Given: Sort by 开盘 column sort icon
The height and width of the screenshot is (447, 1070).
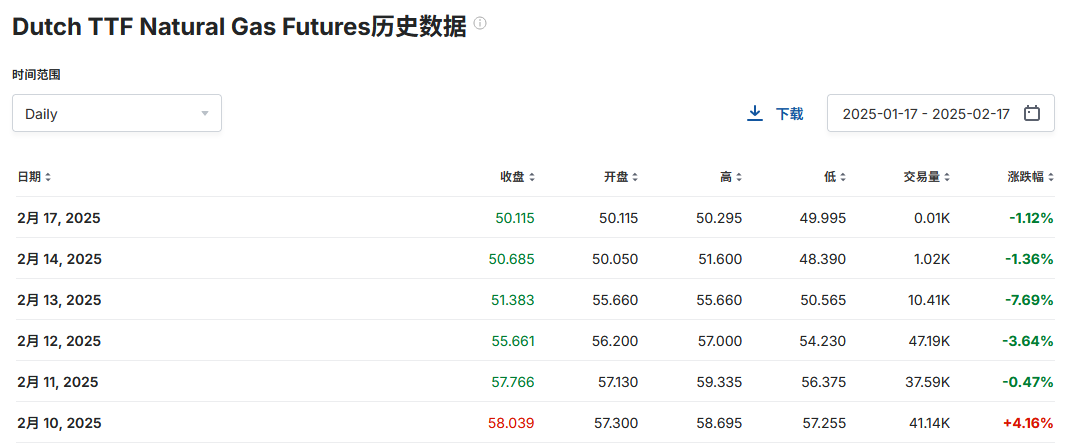Looking at the screenshot, I should [x=635, y=177].
